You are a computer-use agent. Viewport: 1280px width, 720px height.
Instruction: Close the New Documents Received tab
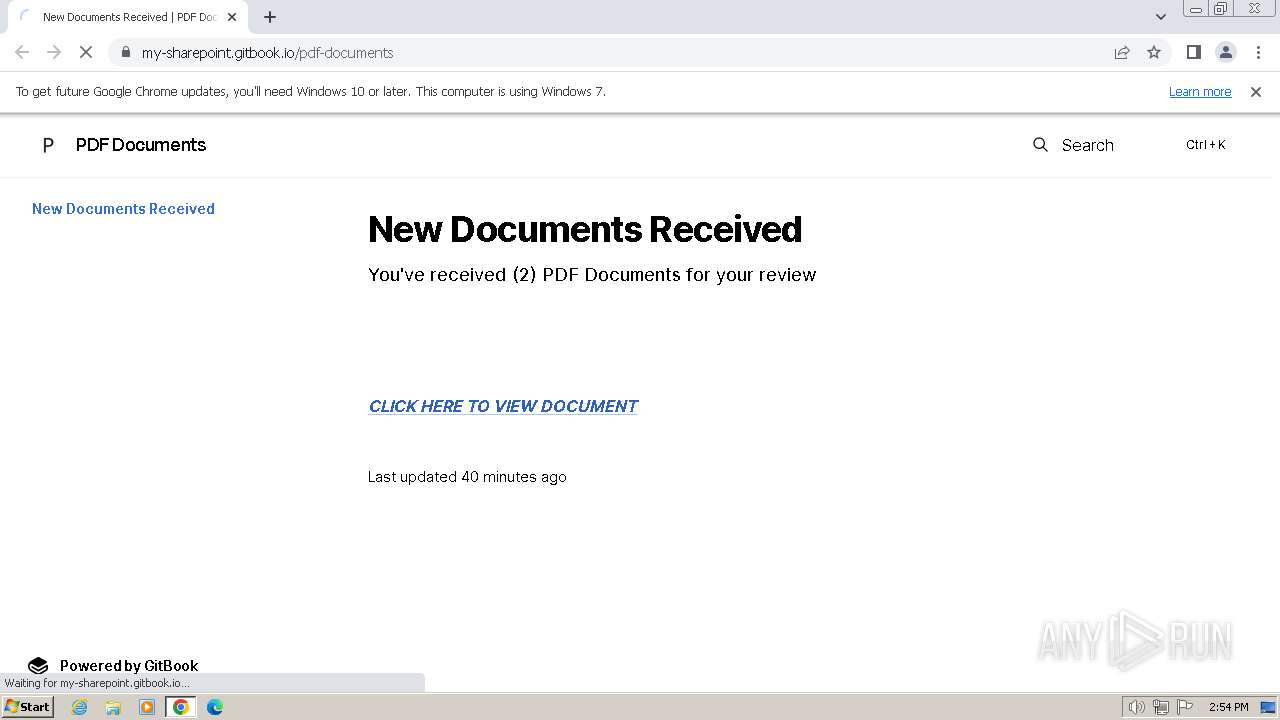tap(232, 17)
